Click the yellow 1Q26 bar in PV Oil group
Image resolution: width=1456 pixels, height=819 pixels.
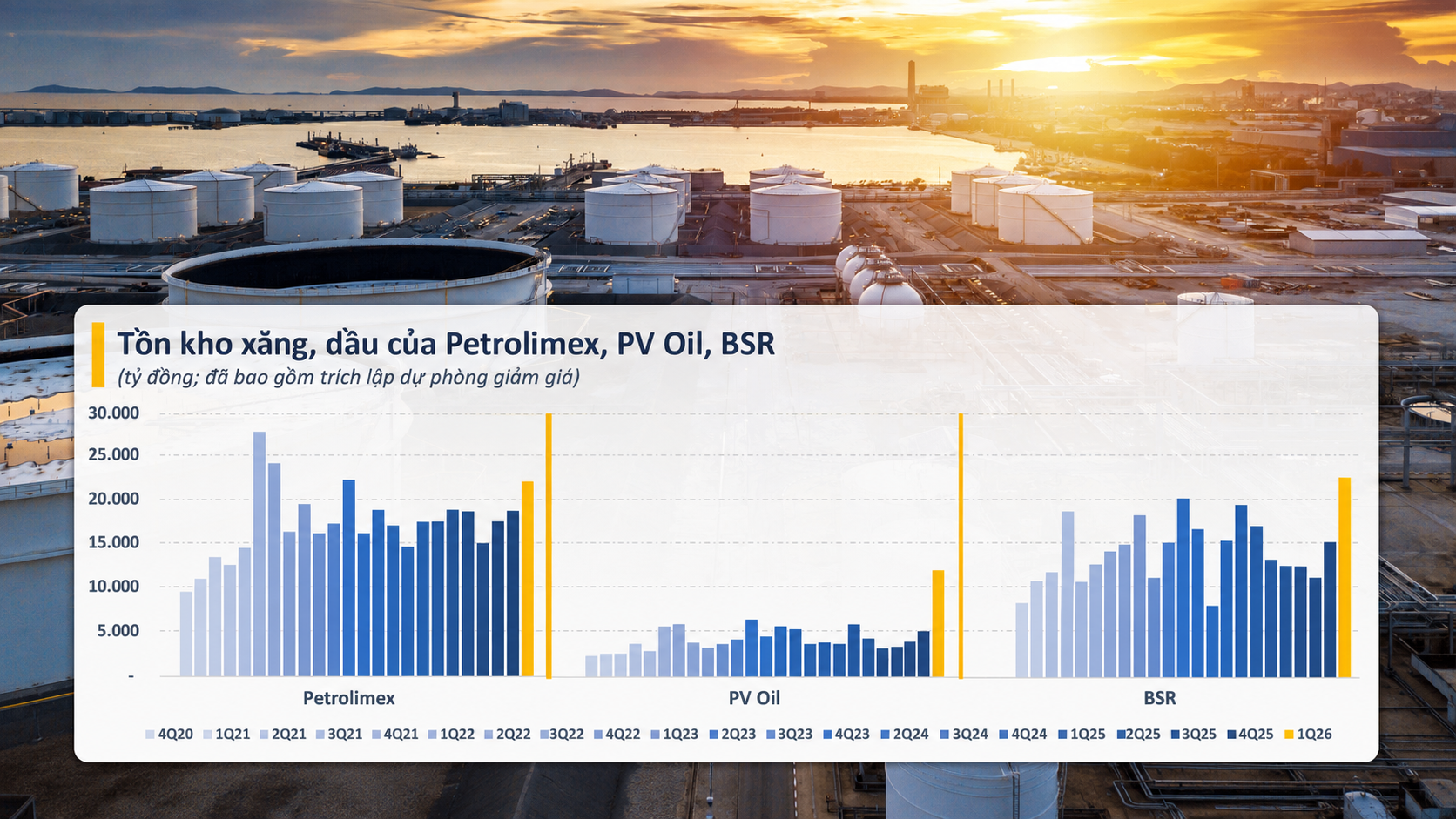[x=938, y=623]
